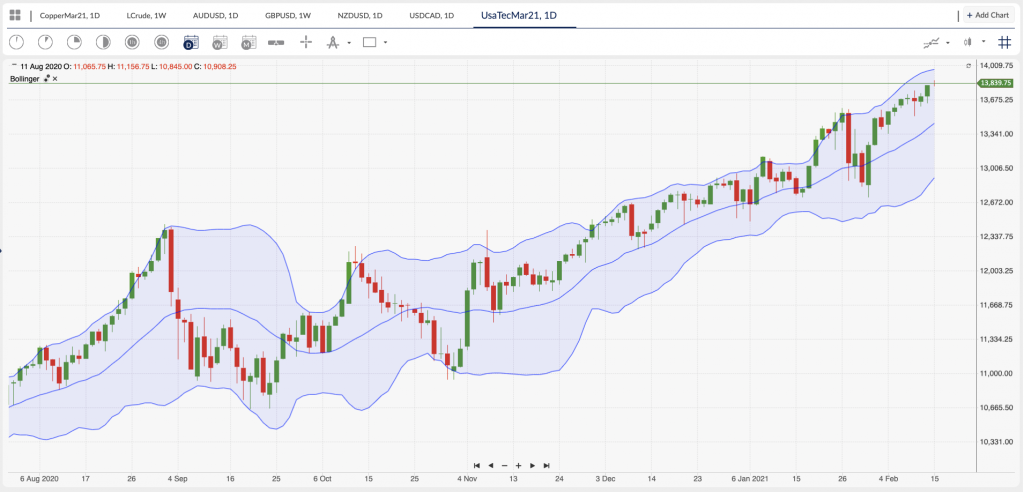Click the ruler measurement tool icon
Image resolution: width=1024 pixels, height=492 pixels.
pos(277,42)
